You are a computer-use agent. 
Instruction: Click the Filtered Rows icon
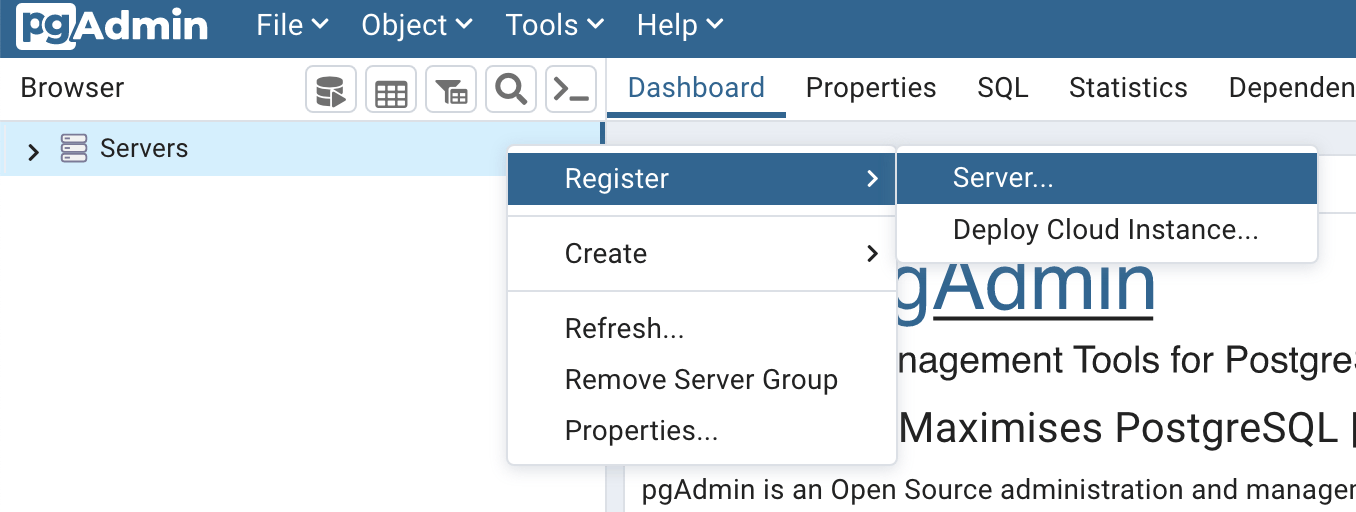coord(451,90)
